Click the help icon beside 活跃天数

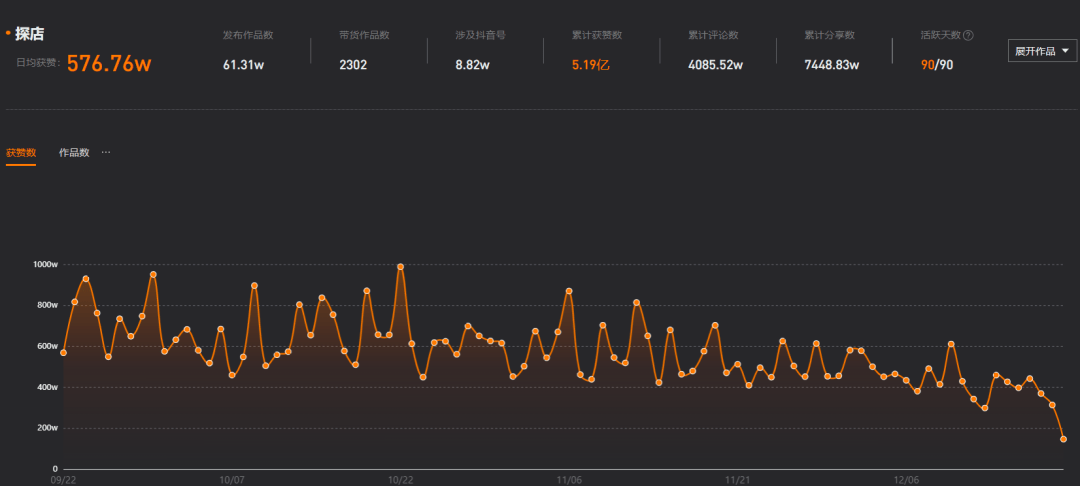tap(968, 35)
